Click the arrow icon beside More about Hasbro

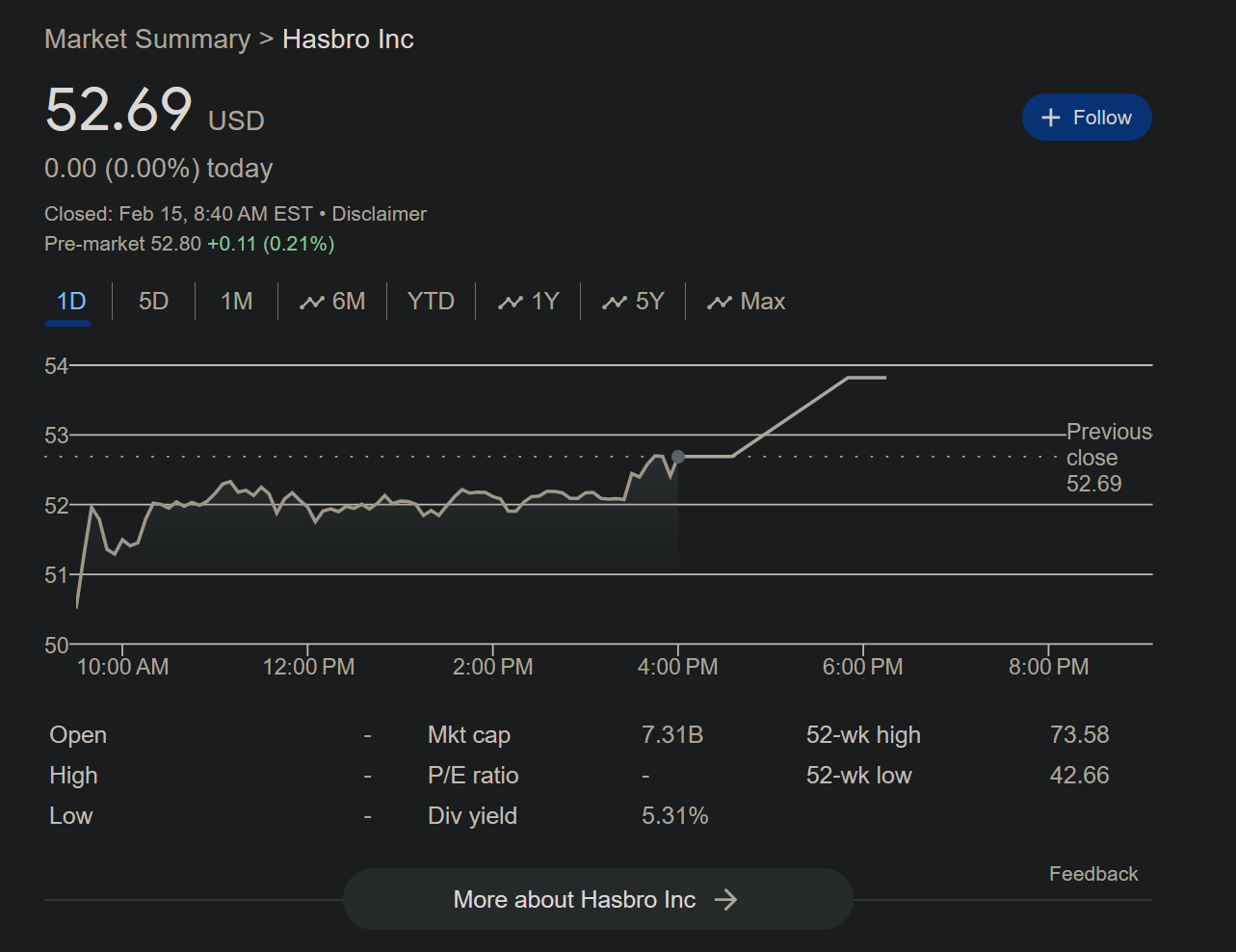(725, 900)
